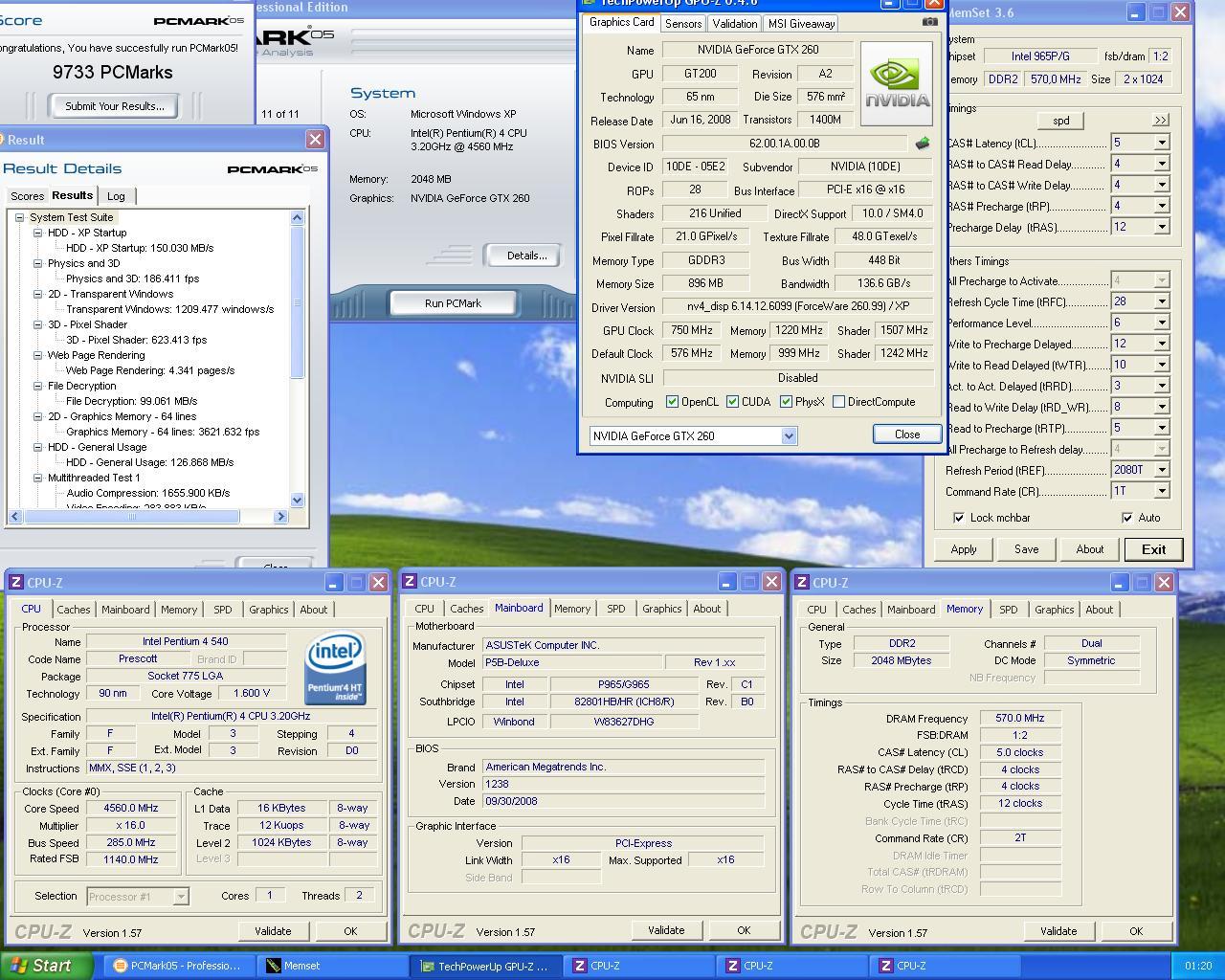Open the Start menu
The image size is (1225, 980).
pos(46,966)
